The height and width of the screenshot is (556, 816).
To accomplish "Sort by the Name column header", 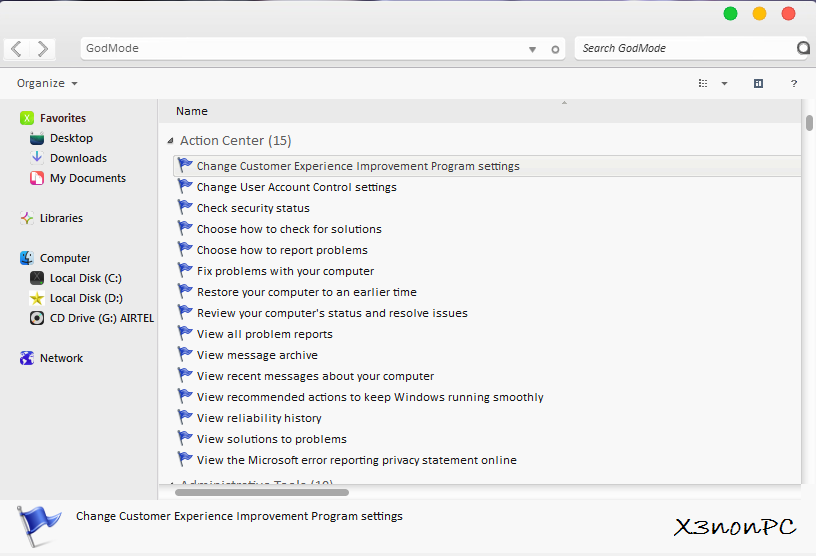I will pyautogui.click(x=192, y=111).
